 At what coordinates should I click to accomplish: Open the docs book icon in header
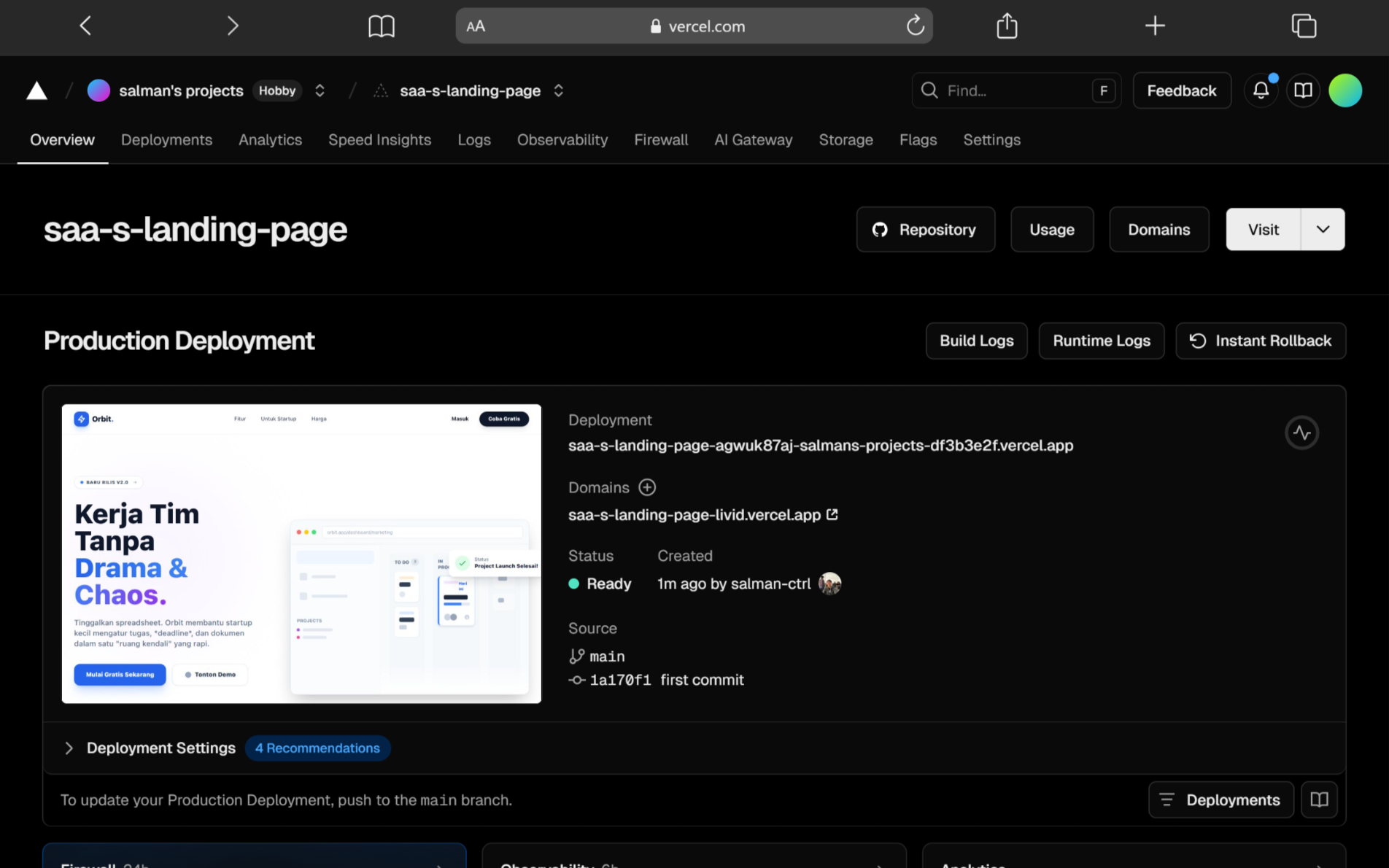click(x=1303, y=90)
